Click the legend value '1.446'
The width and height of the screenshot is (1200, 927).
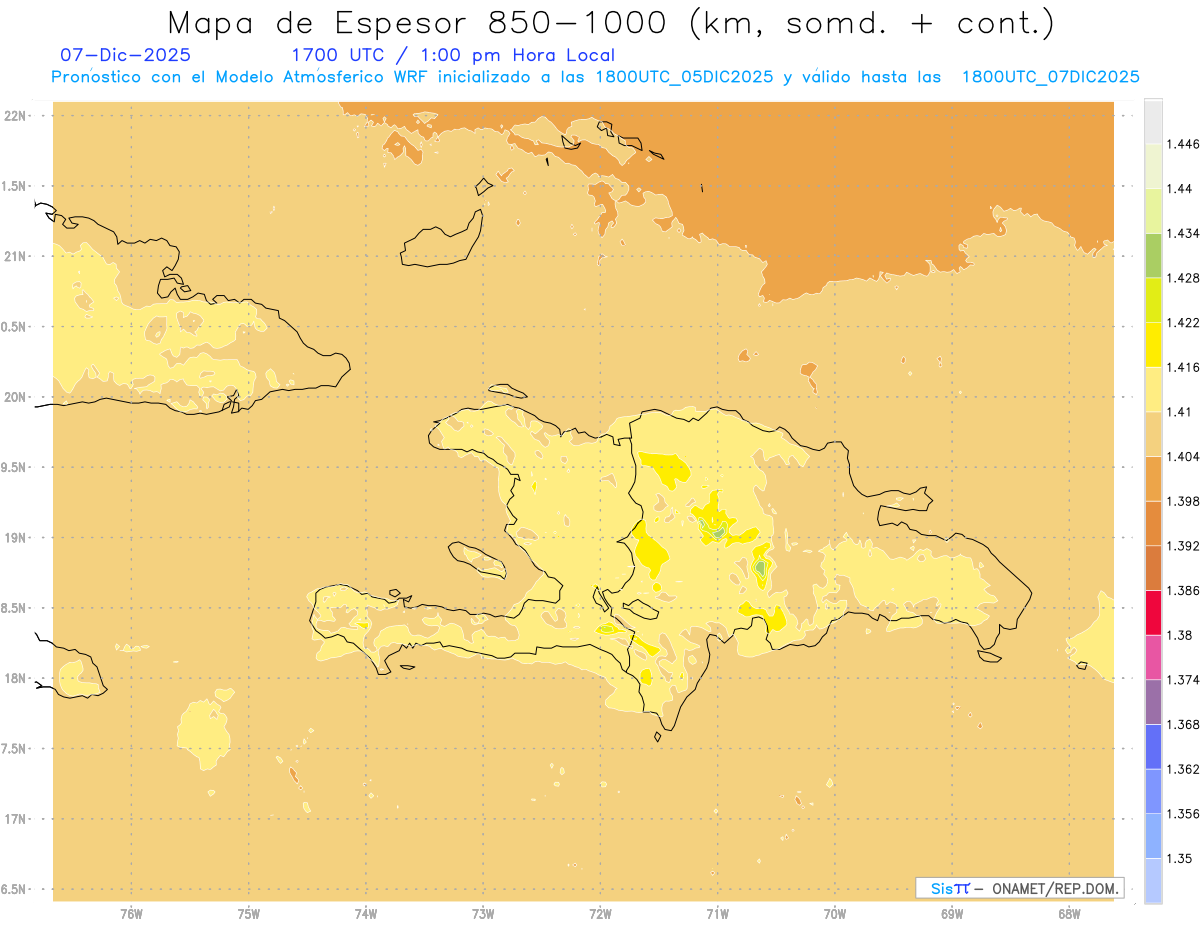(1183, 144)
